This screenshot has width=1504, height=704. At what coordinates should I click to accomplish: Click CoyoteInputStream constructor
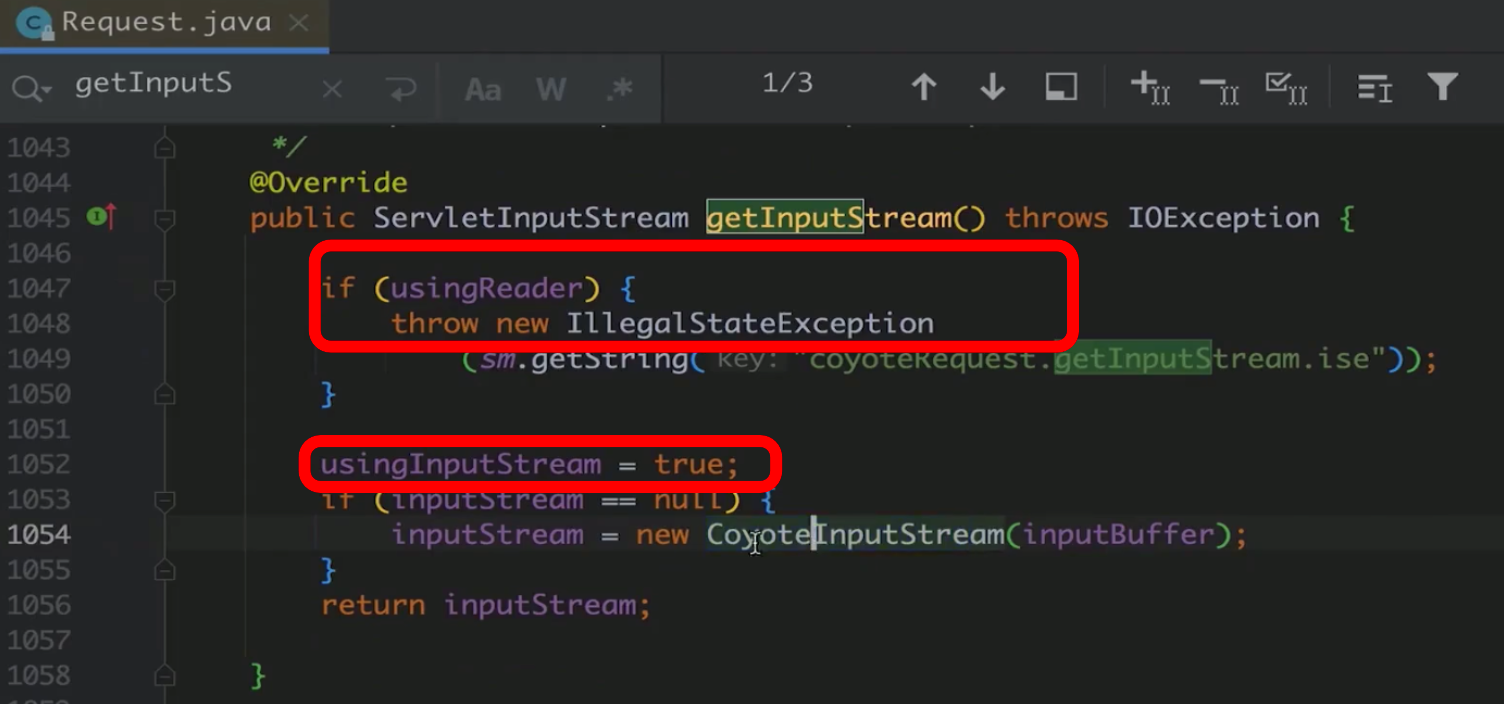tap(855, 534)
